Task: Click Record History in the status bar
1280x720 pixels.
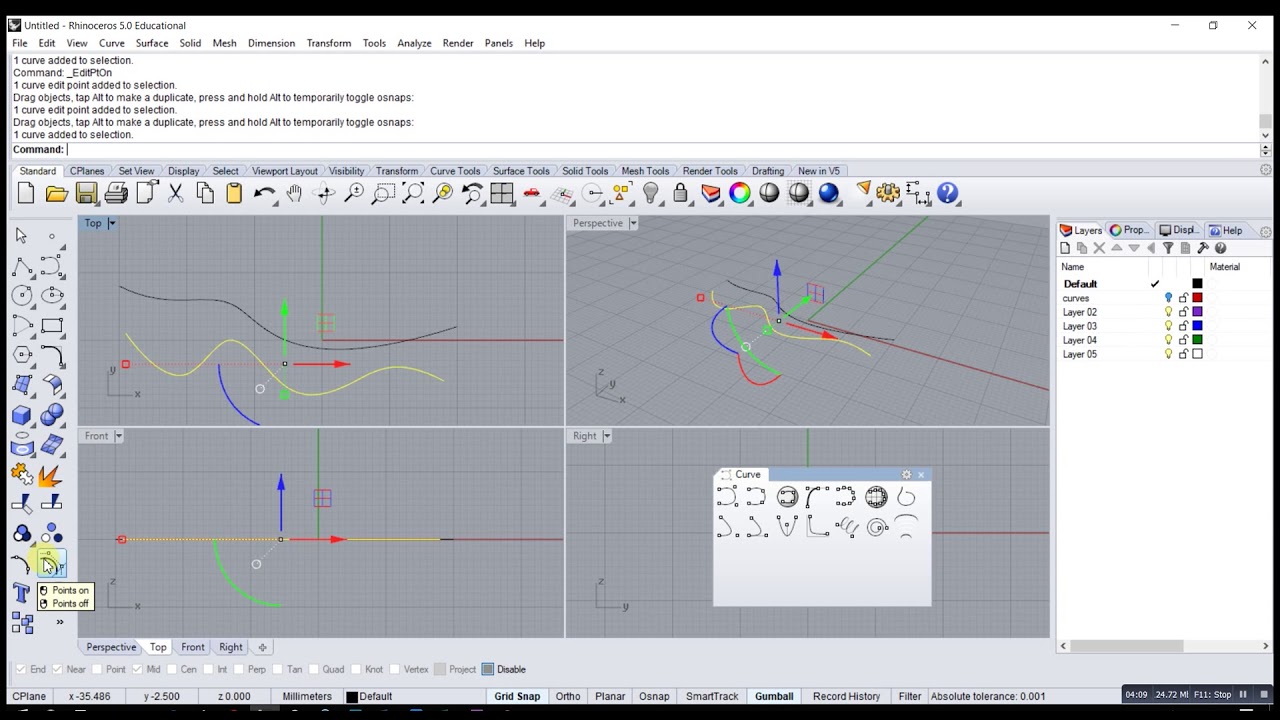Action: click(846, 696)
